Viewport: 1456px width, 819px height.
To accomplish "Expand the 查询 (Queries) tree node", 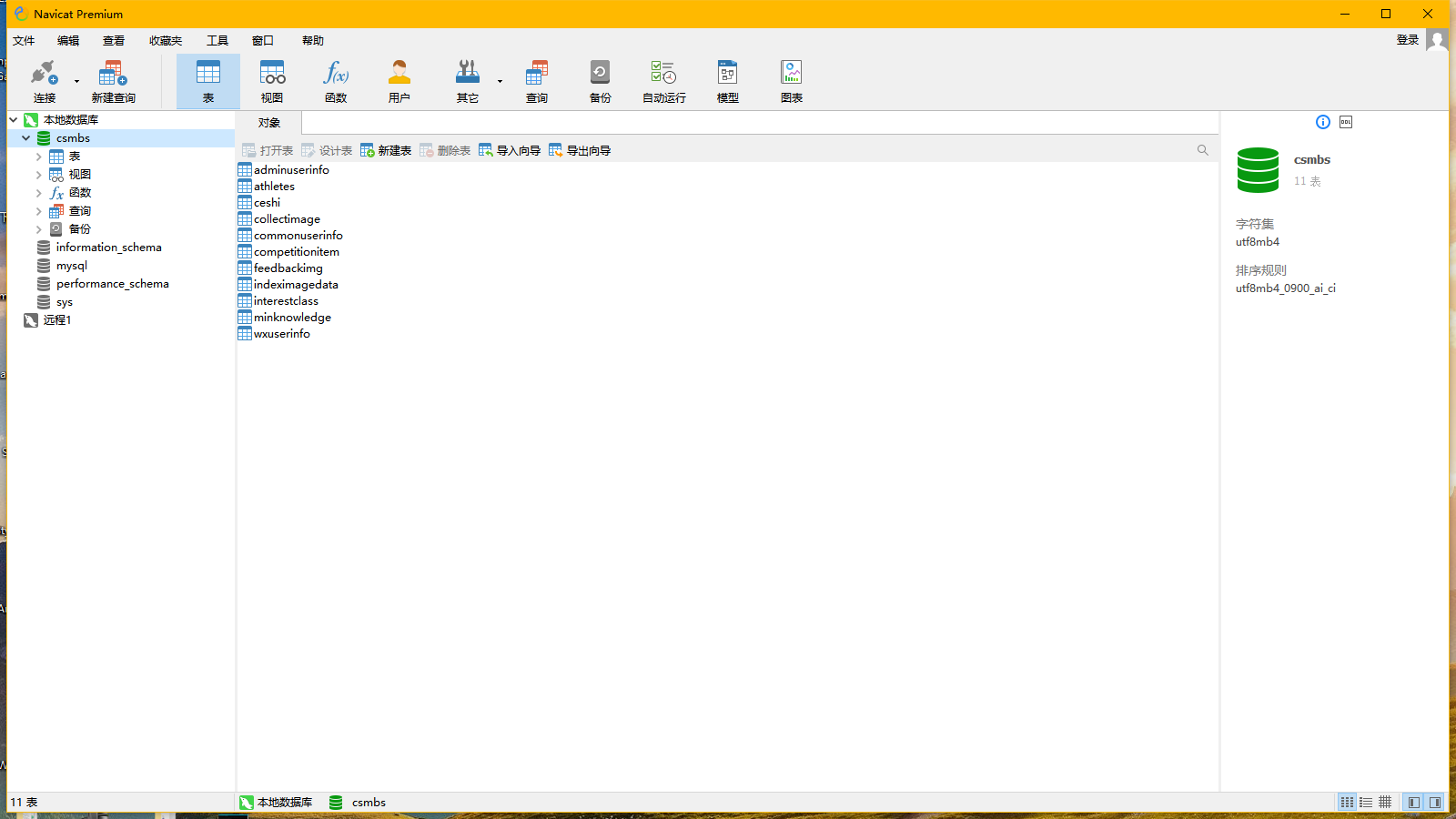I will [39, 211].
